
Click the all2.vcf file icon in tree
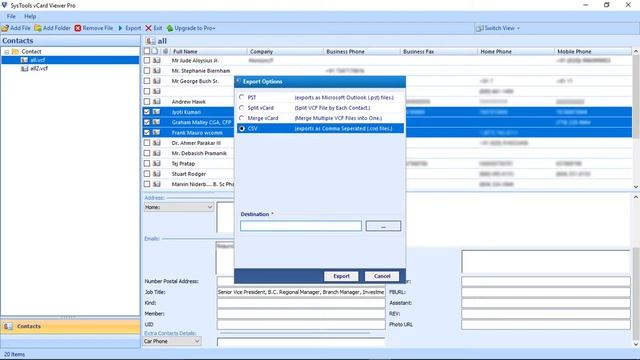(24, 69)
